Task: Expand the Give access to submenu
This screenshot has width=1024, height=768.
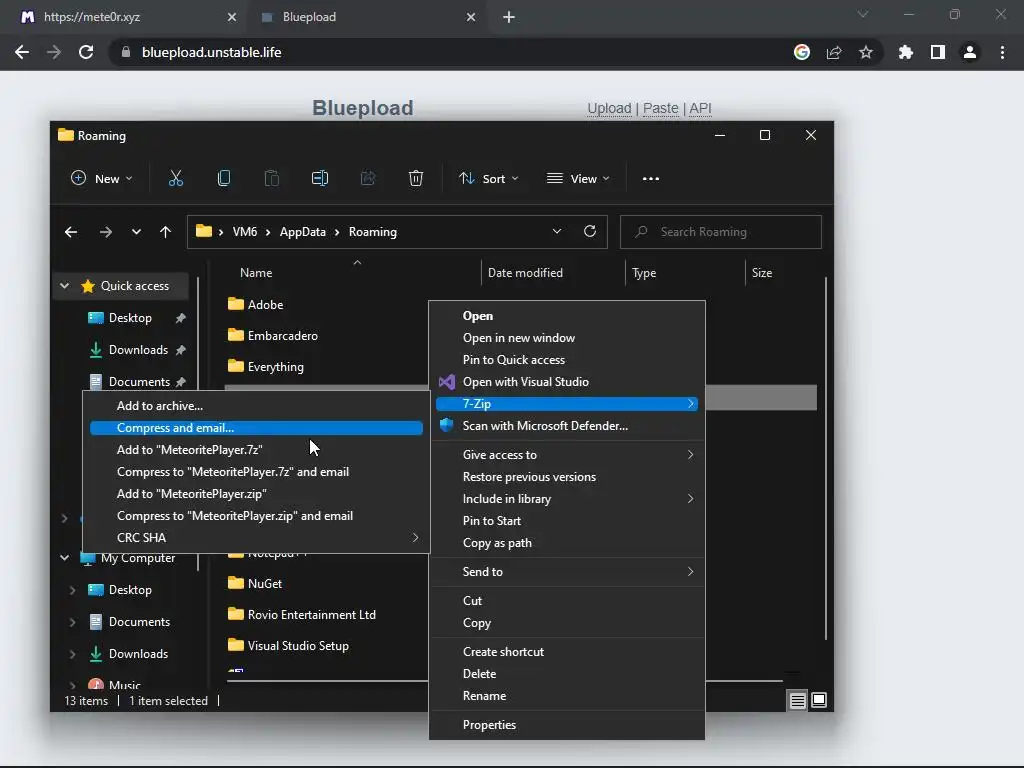Action: [567, 455]
